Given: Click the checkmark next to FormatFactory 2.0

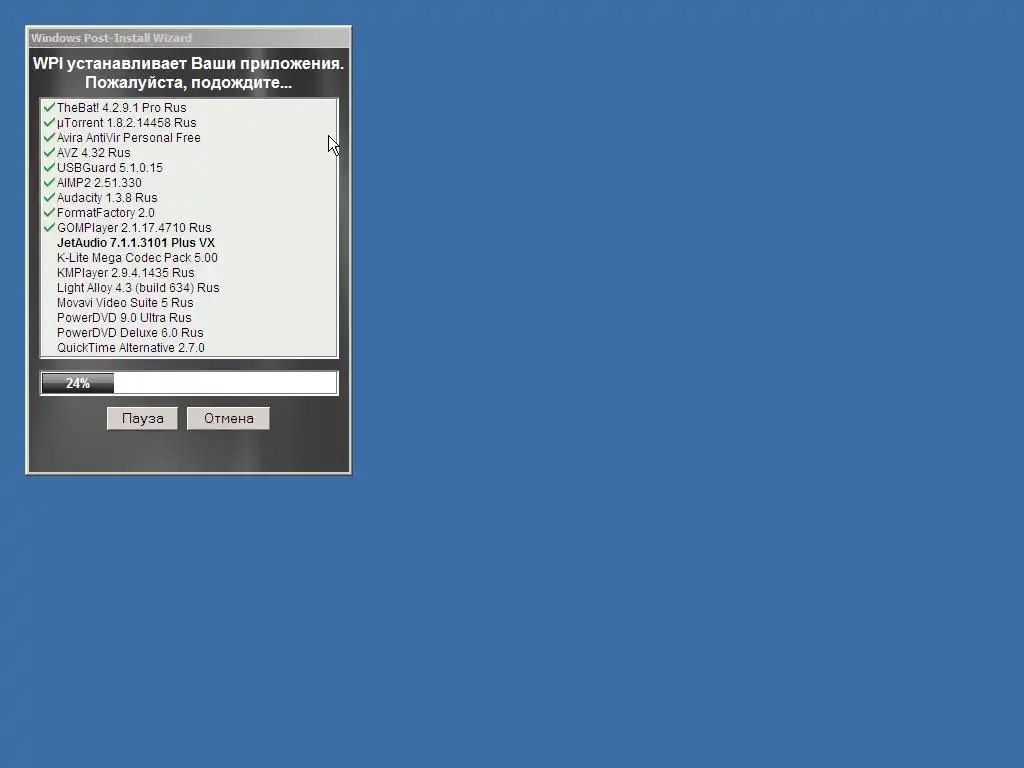Looking at the screenshot, I should (49, 212).
